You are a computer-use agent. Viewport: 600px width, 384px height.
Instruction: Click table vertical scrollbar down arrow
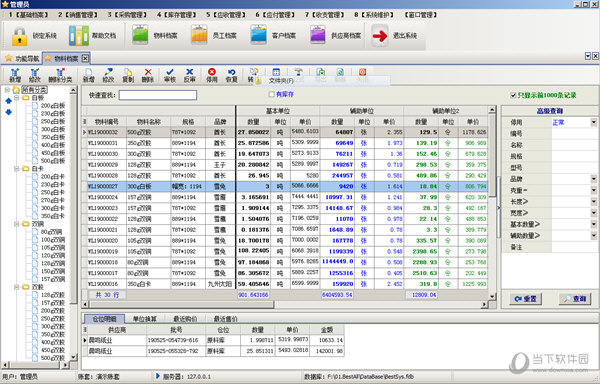tap(492, 296)
